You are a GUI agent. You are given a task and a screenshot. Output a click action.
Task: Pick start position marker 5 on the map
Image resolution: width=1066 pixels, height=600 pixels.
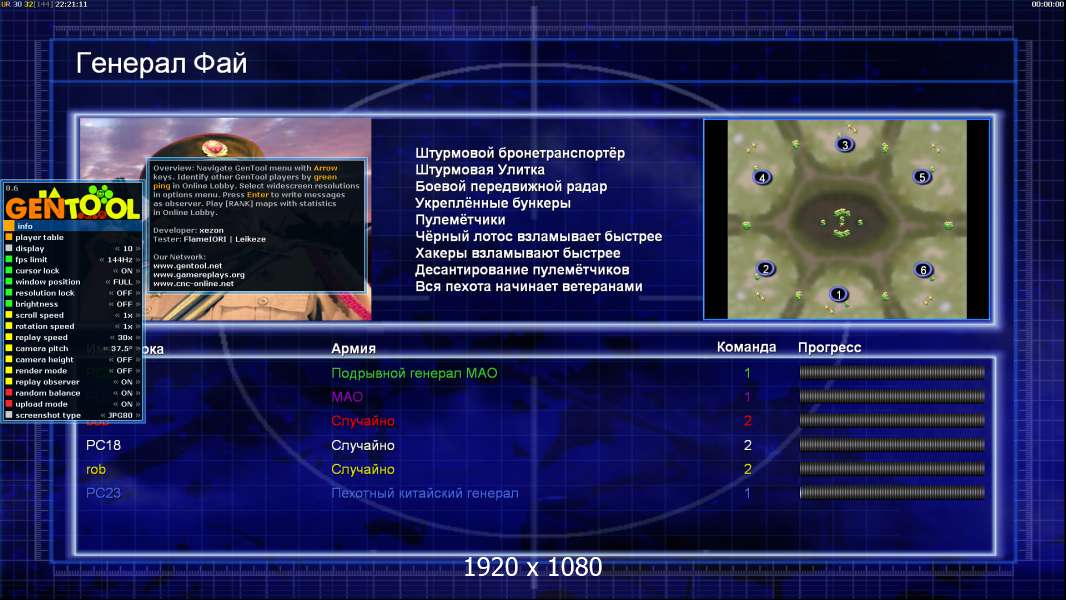(x=922, y=177)
